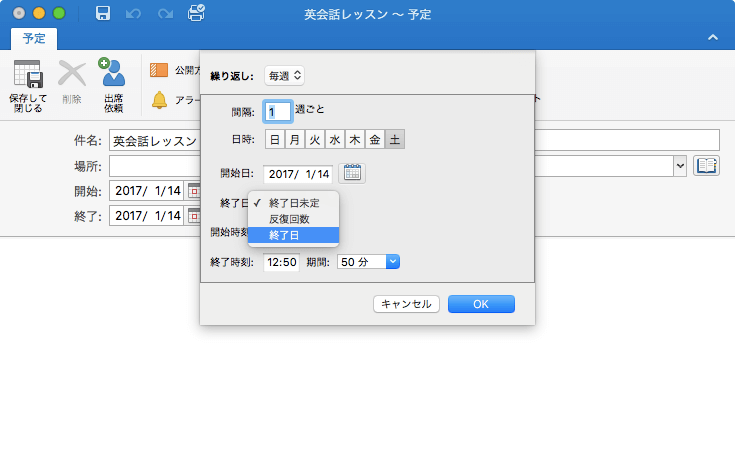Click the save floppy disk icon in title bar

click(103, 14)
